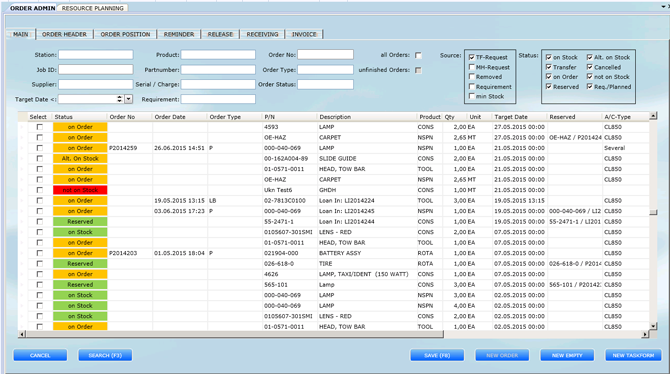Click the Requirement input field
The image size is (670, 374).
(218, 99)
